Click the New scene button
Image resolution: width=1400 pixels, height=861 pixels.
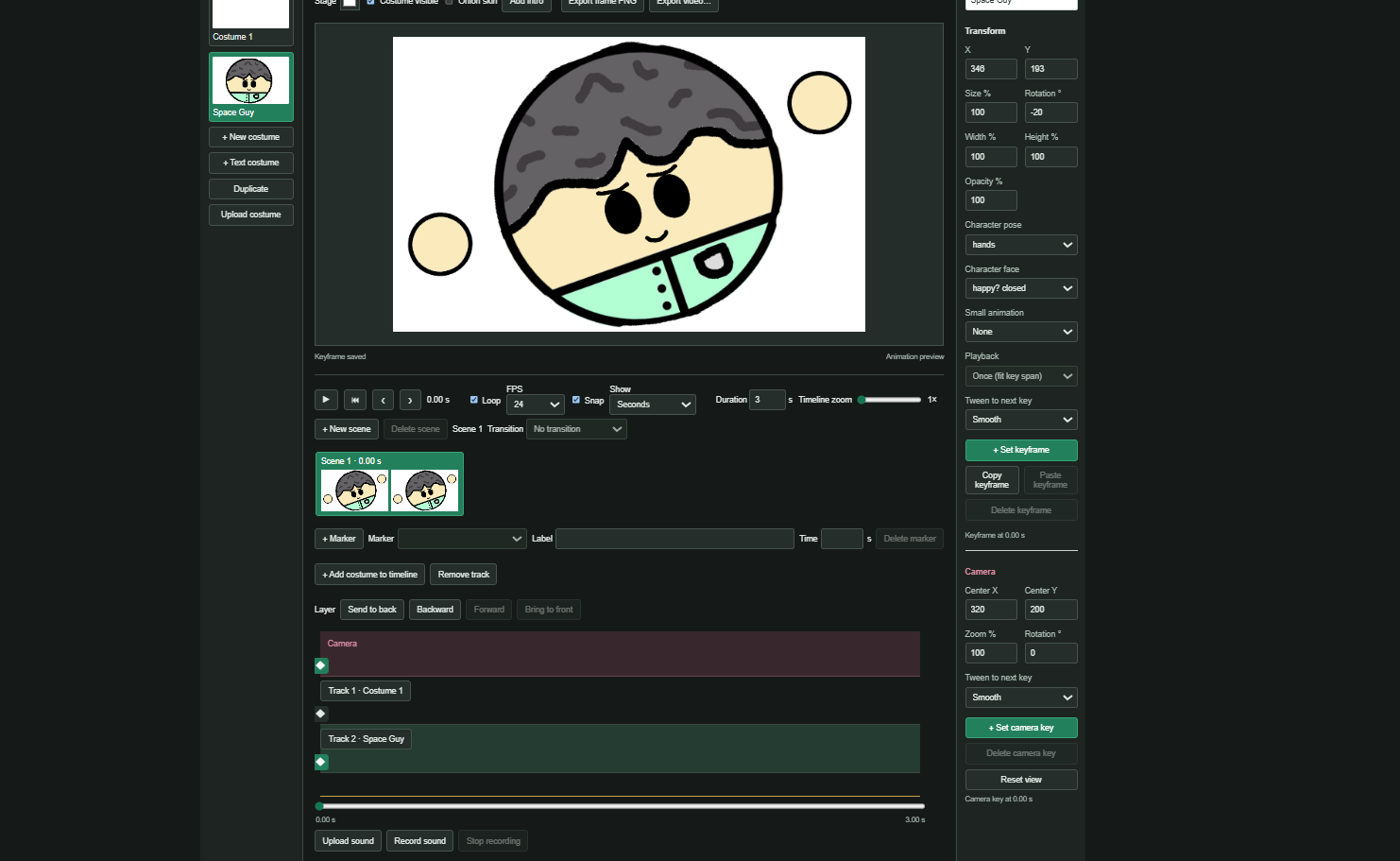click(347, 429)
